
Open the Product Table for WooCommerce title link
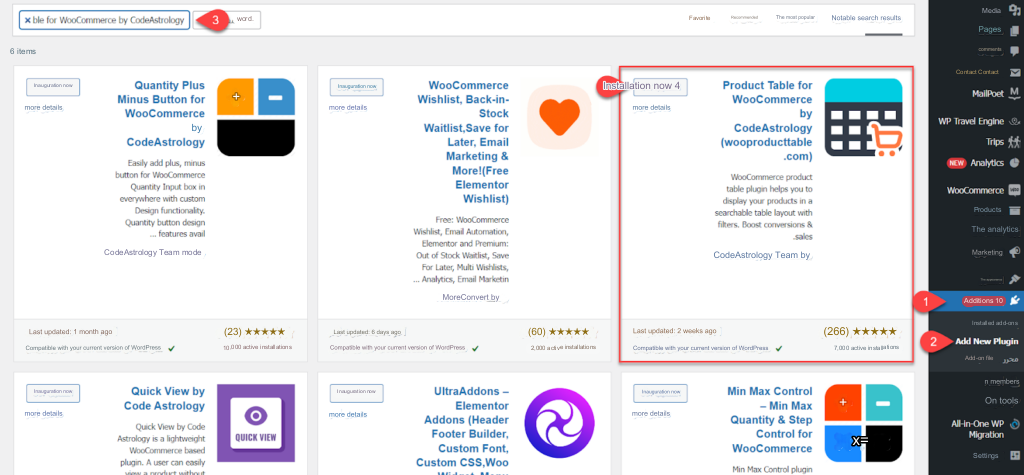[769, 121]
